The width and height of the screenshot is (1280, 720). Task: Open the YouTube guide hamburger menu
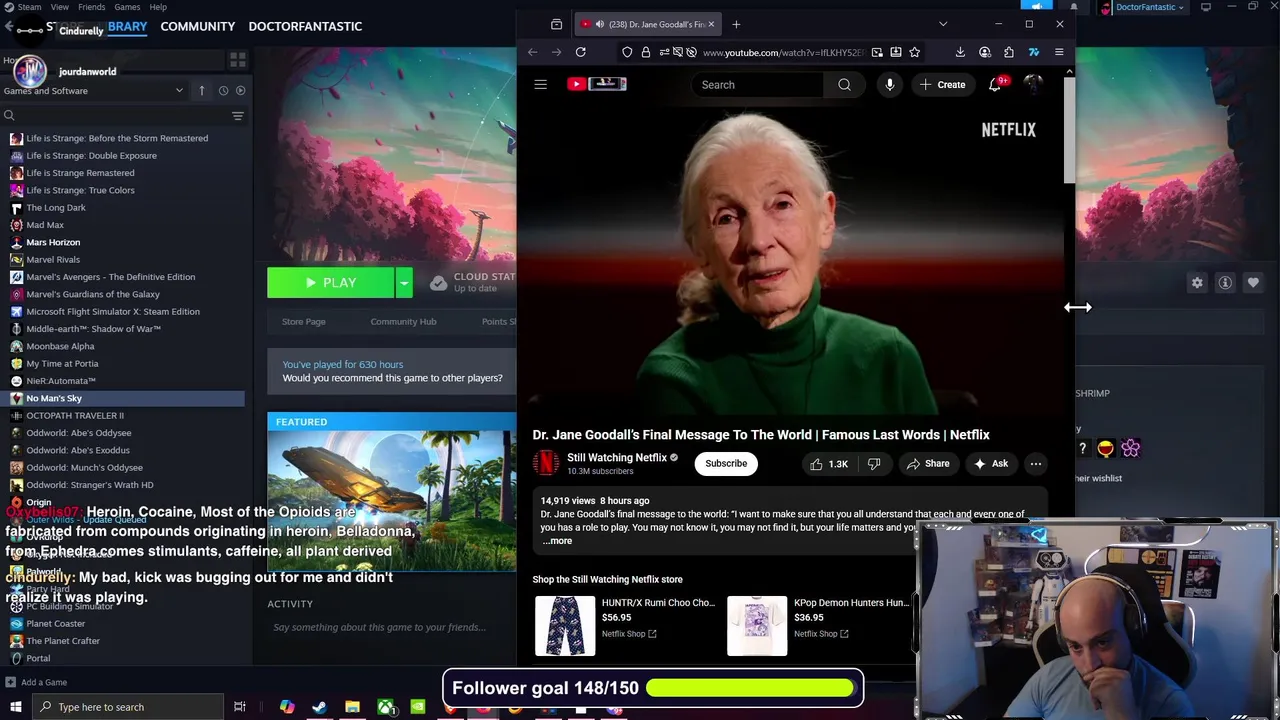[540, 85]
